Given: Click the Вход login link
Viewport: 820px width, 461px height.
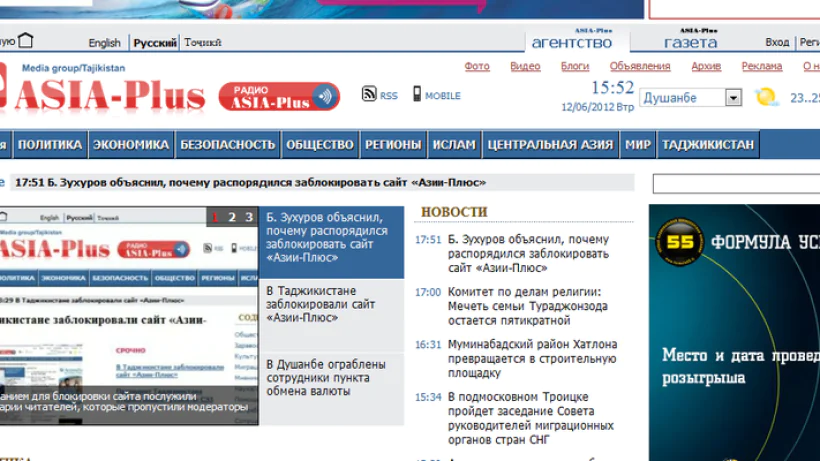Looking at the screenshot, I should 777,42.
